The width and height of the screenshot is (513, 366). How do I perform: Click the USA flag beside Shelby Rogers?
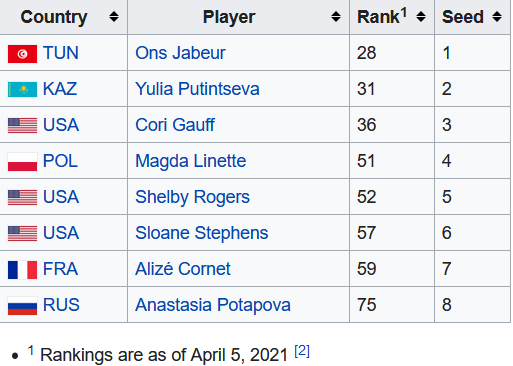click(x=22, y=198)
